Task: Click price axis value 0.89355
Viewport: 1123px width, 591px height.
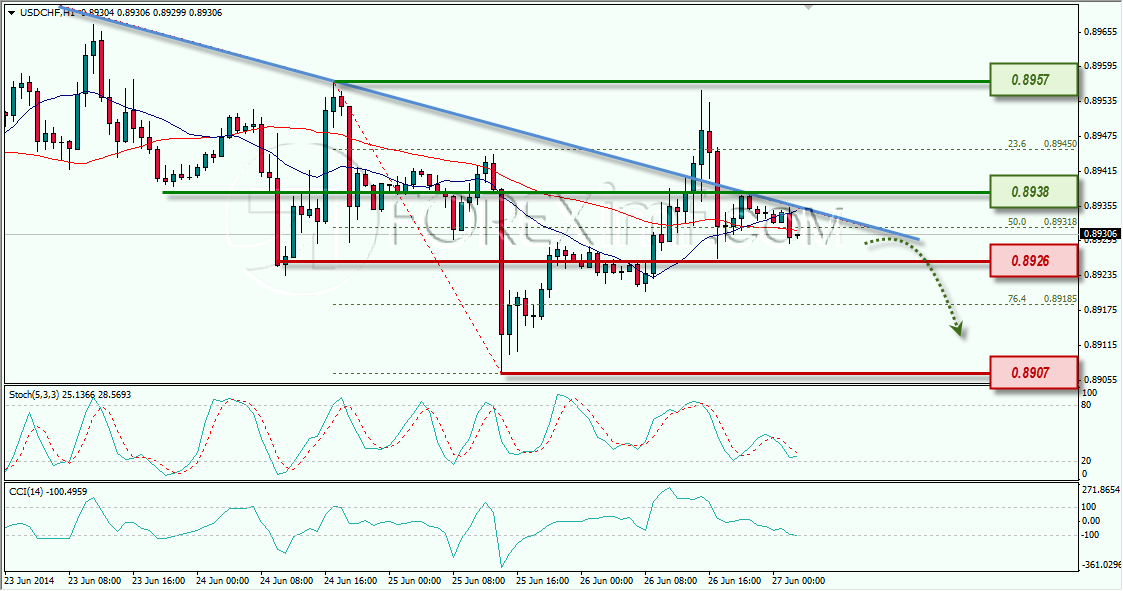Action: click(1102, 206)
